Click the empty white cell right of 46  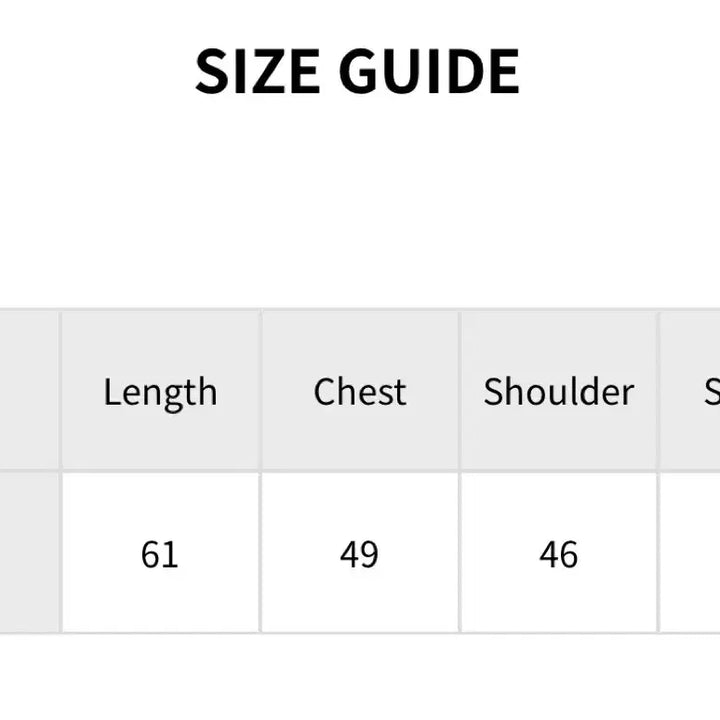691,553
